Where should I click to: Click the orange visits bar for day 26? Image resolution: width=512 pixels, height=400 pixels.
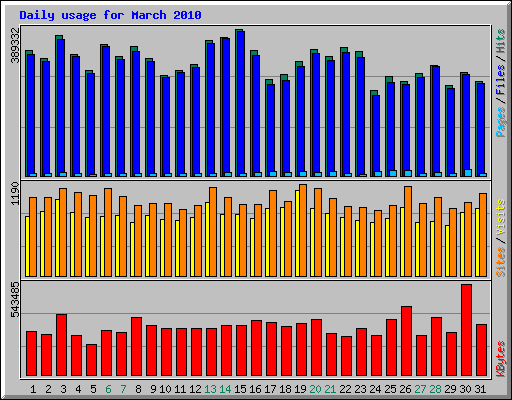(x=408, y=231)
